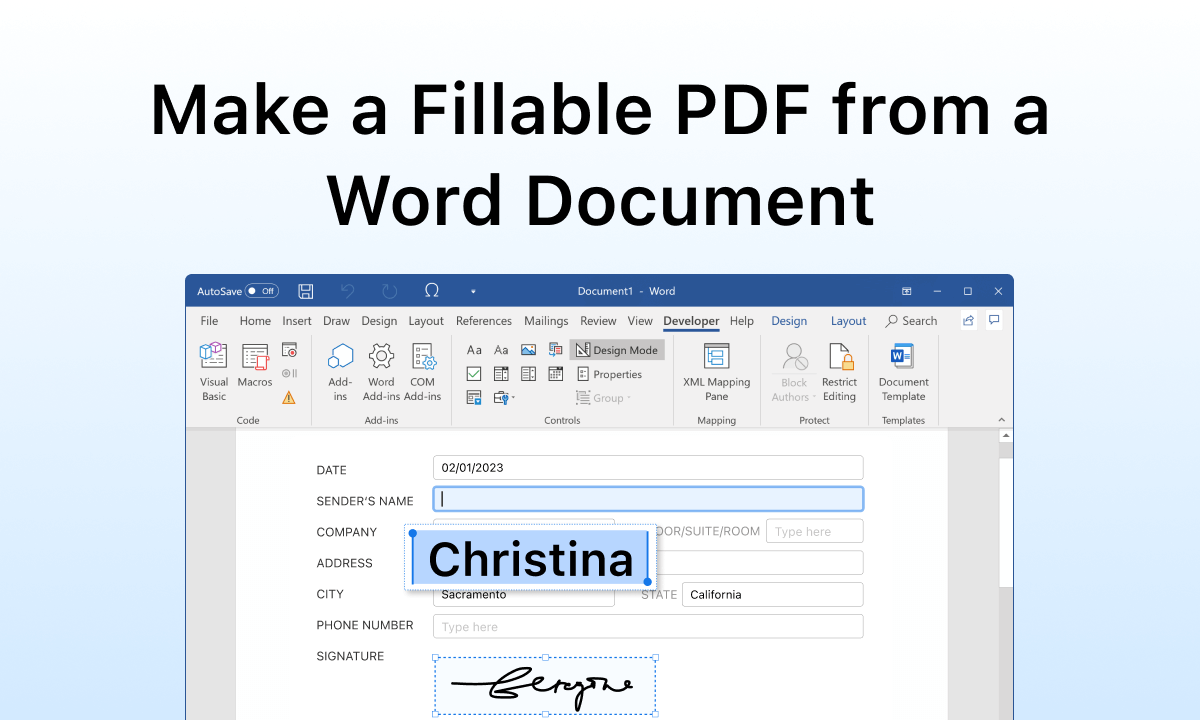This screenshot has height=720, width=1200.
Task: Expand the Quick Access Toolbar customization arrow
Action: pos(472,290)
